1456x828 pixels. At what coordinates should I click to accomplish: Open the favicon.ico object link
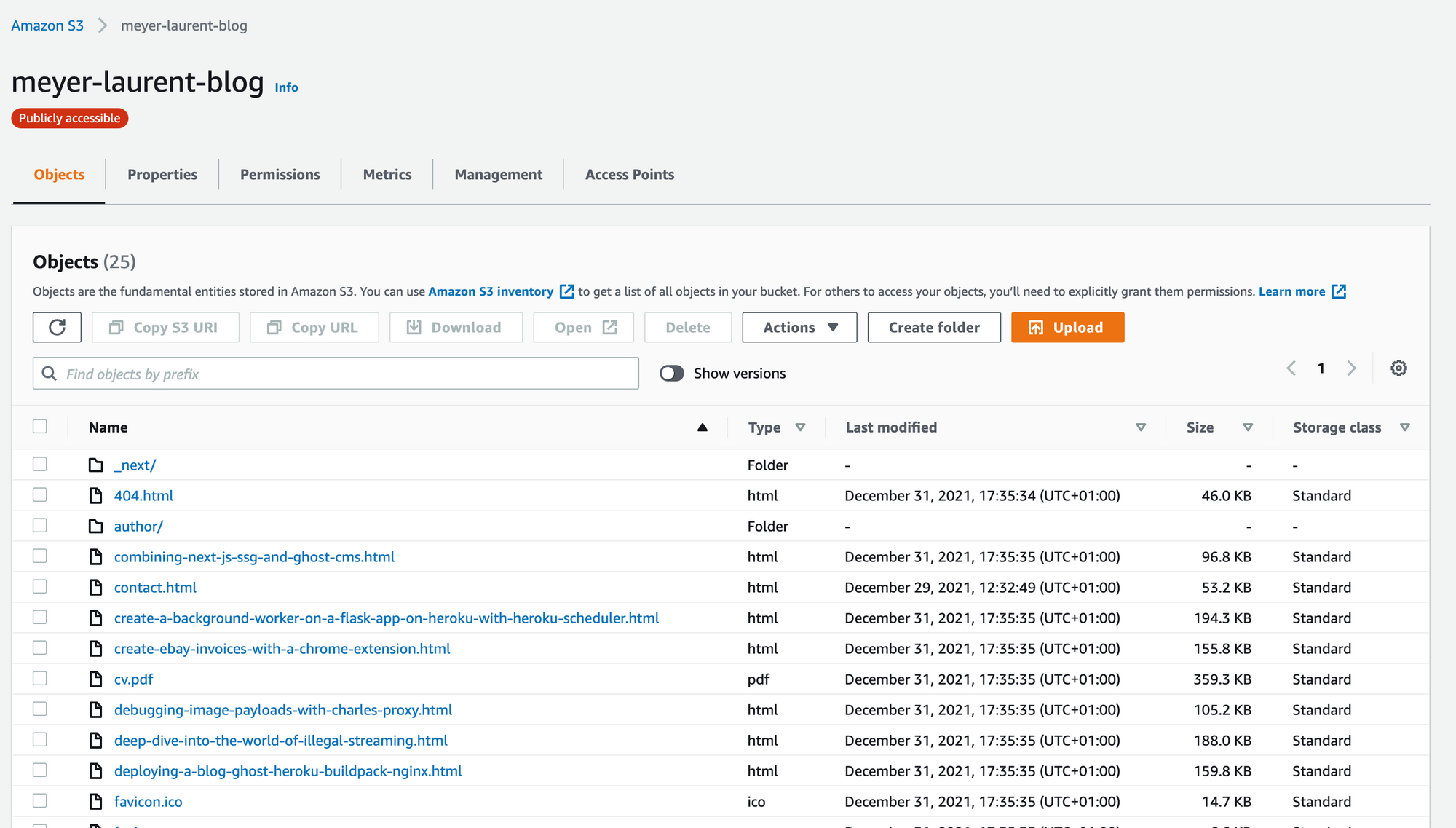click(148, 802)
